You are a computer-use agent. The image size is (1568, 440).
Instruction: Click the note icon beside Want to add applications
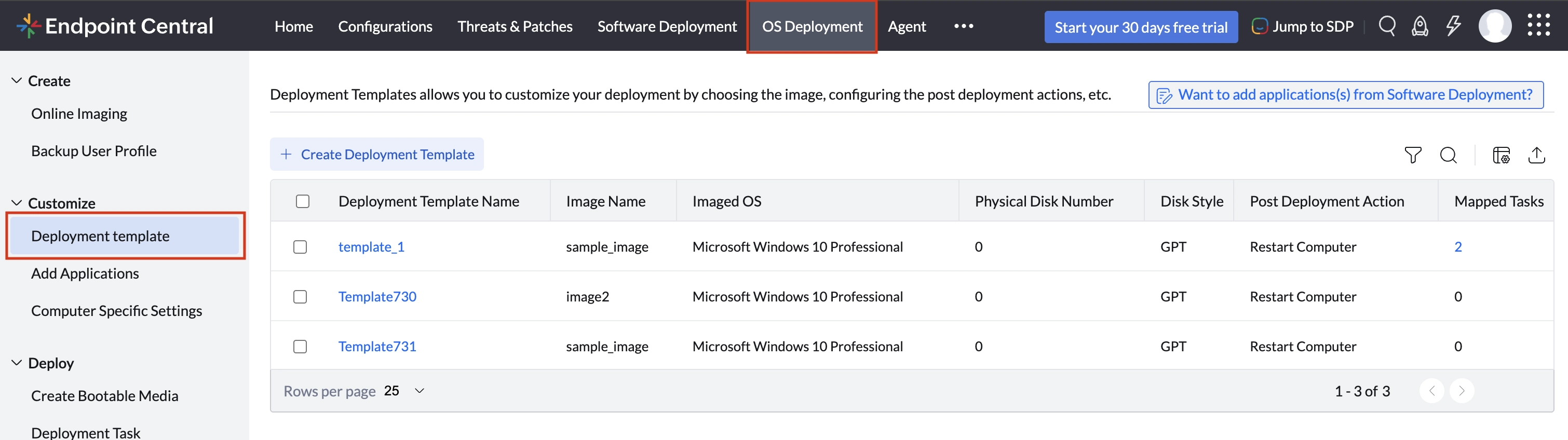(x=1164, y=95)
